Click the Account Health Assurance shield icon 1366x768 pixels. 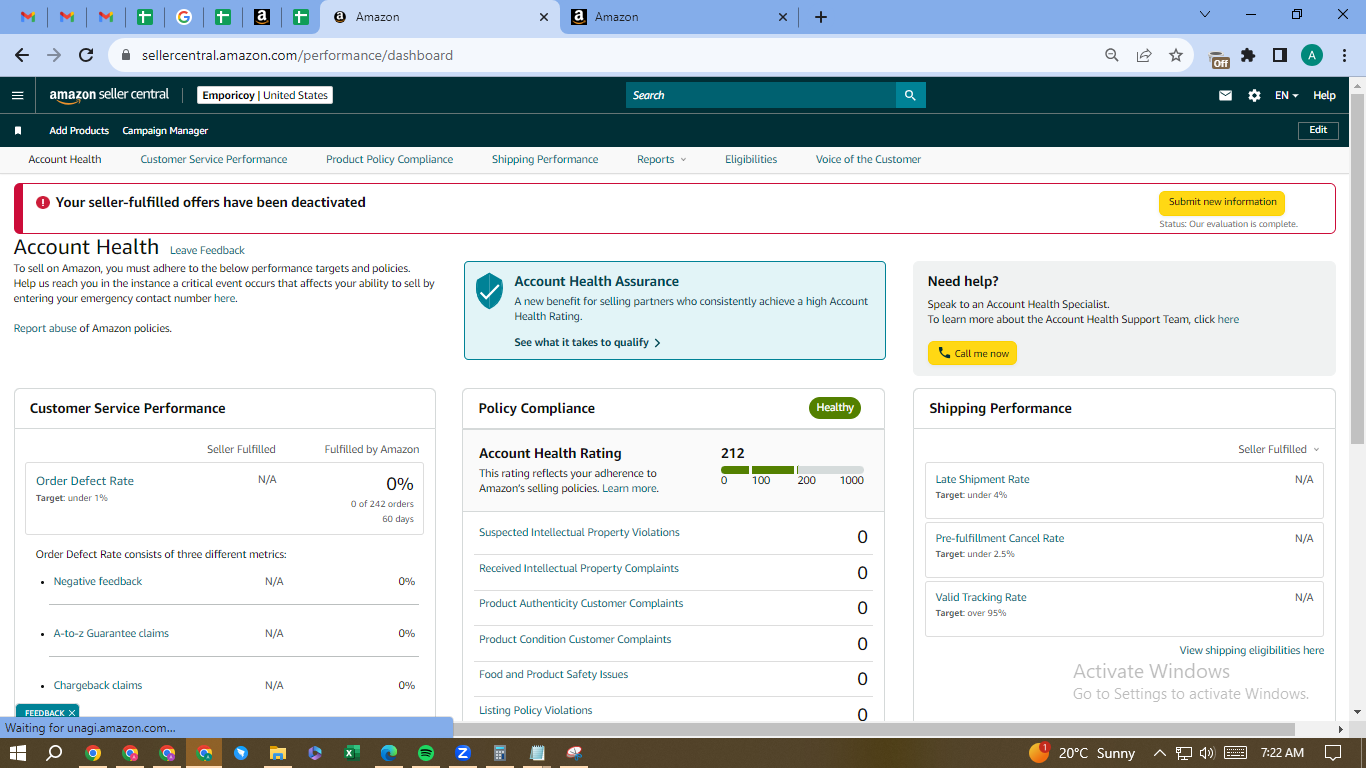[489, 290]
